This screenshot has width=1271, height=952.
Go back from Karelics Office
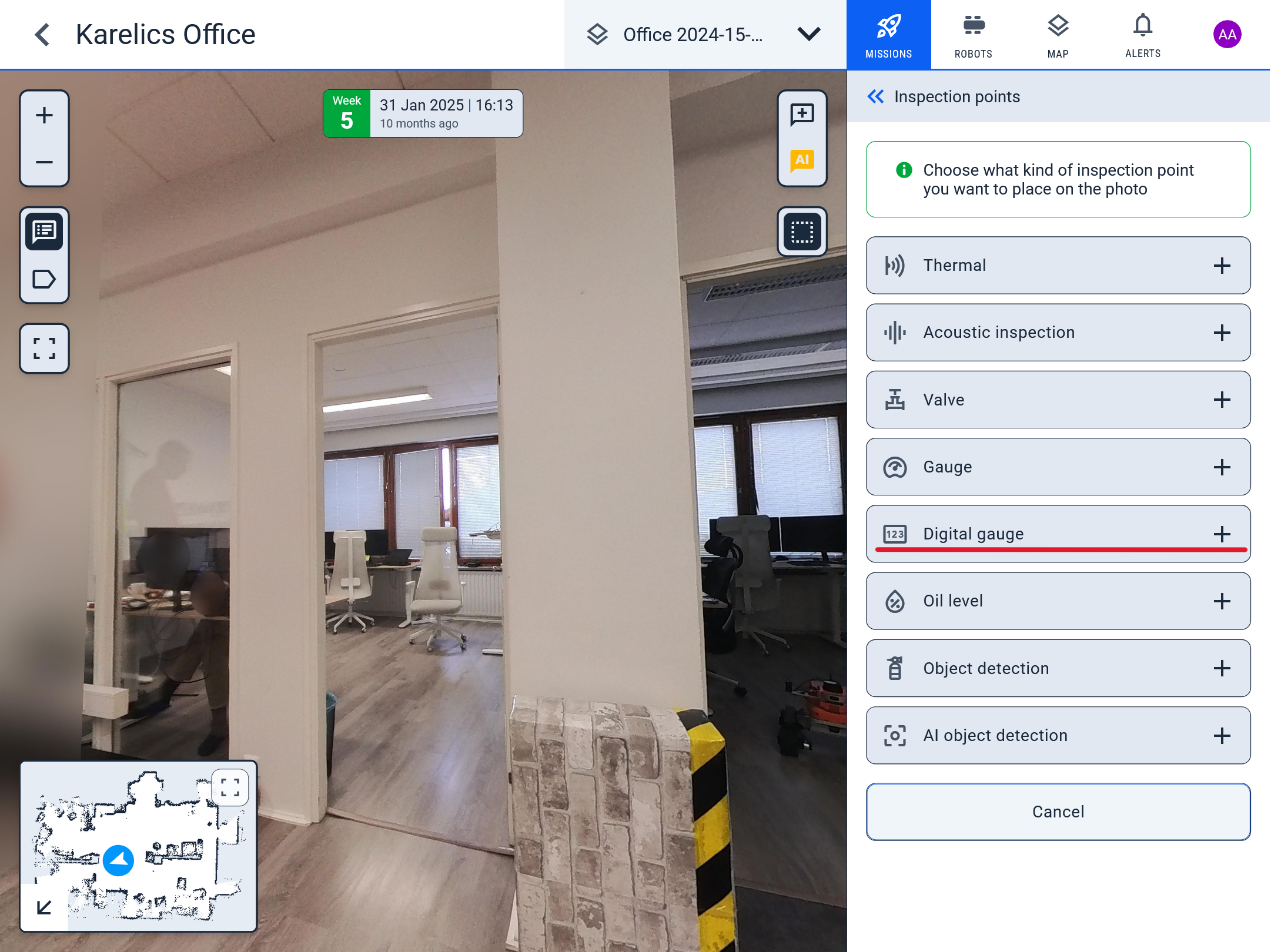click(x=42, y=35)
